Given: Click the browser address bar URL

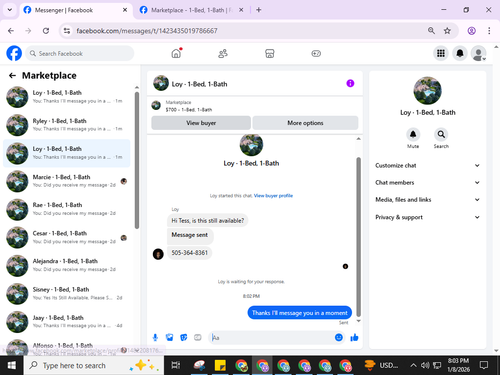Looking at the screenshot, I should [x=147, y=31].
